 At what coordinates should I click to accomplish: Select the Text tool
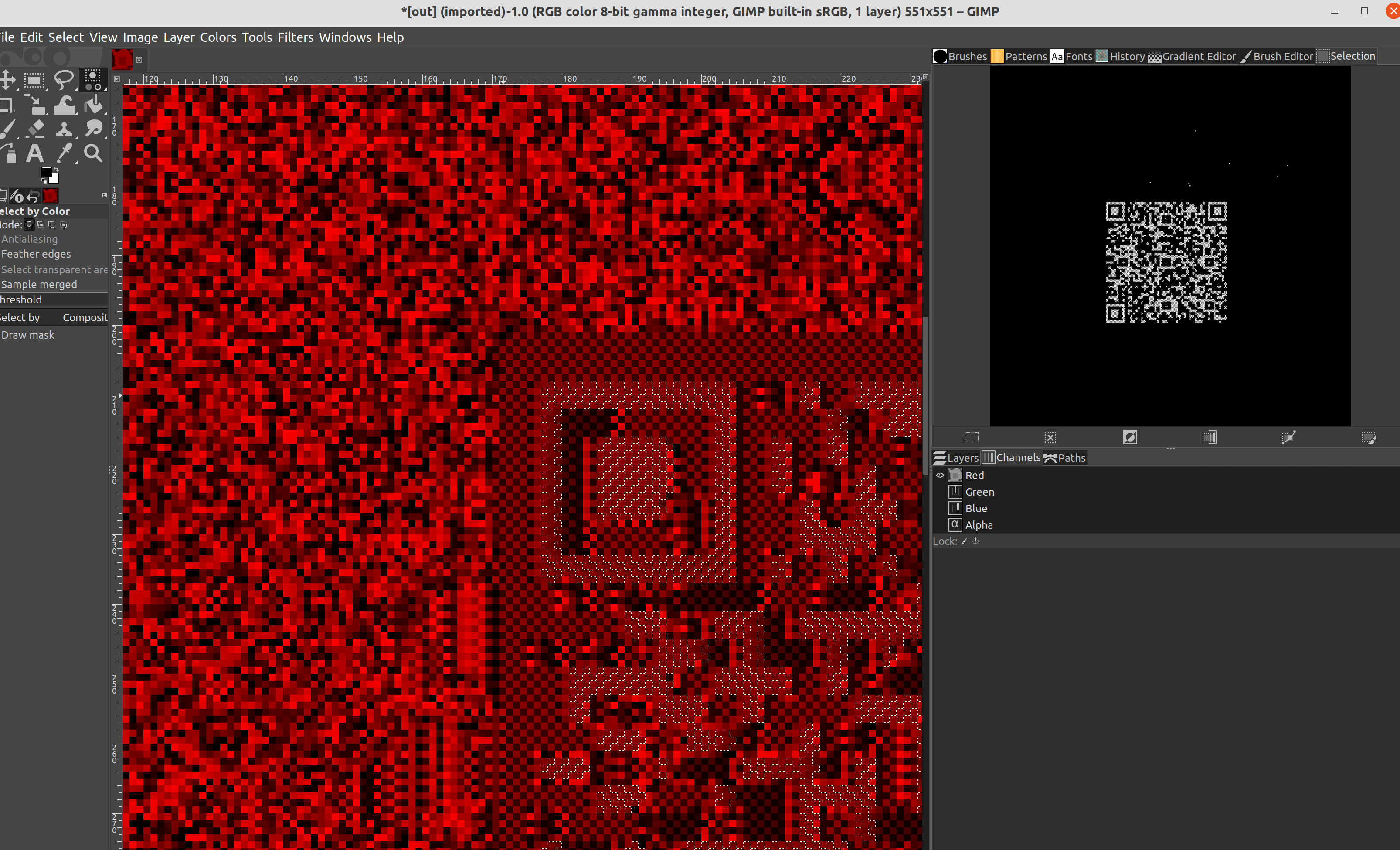[x=35, y=153]
